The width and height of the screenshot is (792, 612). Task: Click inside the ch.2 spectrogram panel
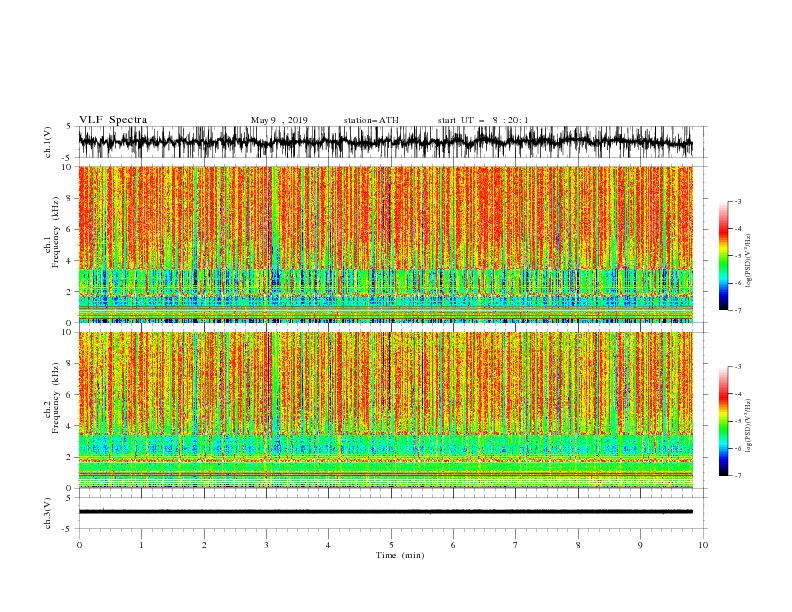[x=385, y=410]
